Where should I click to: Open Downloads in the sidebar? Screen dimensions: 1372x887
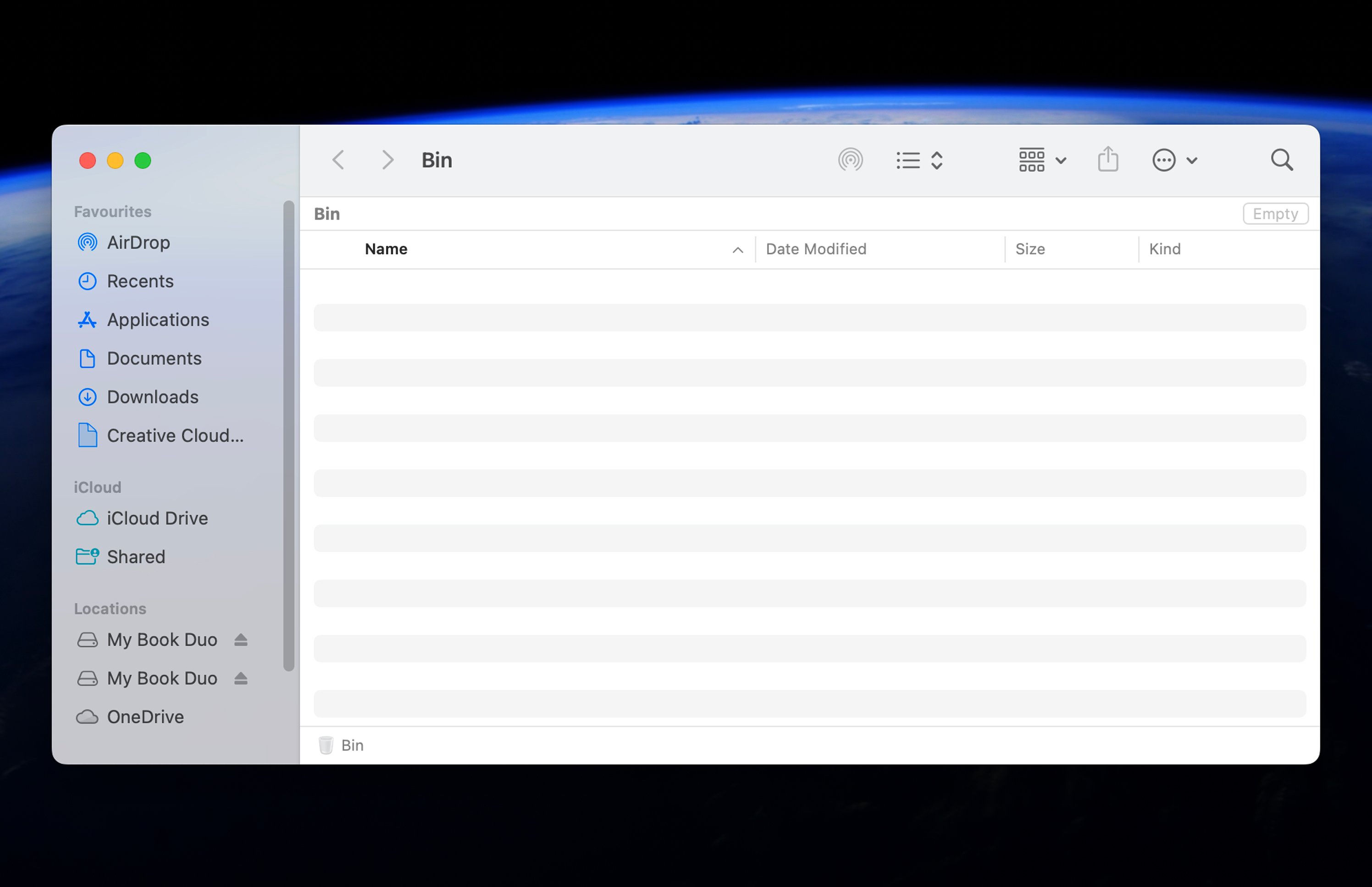pos(152,397)
